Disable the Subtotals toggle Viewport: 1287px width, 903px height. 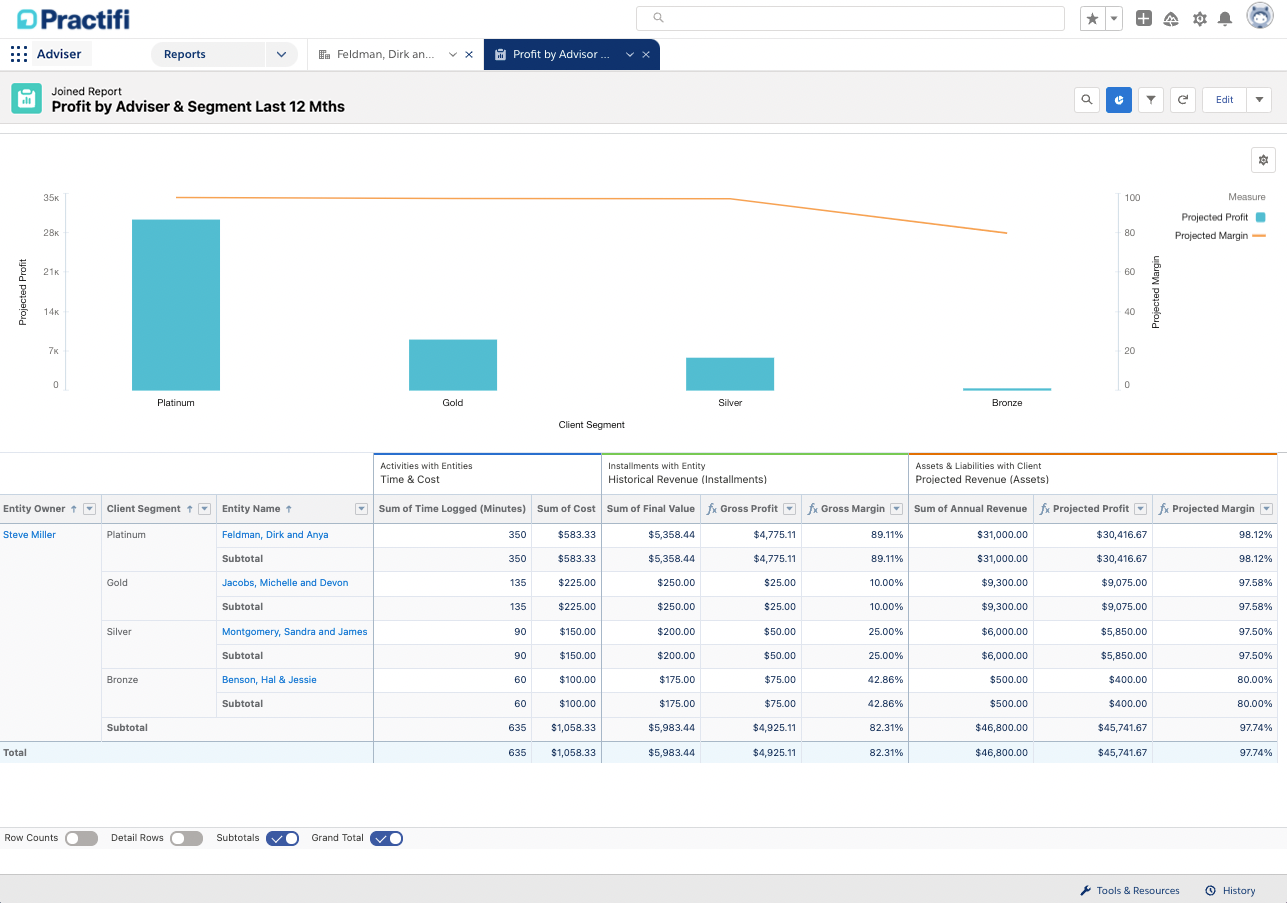point(282,838)
